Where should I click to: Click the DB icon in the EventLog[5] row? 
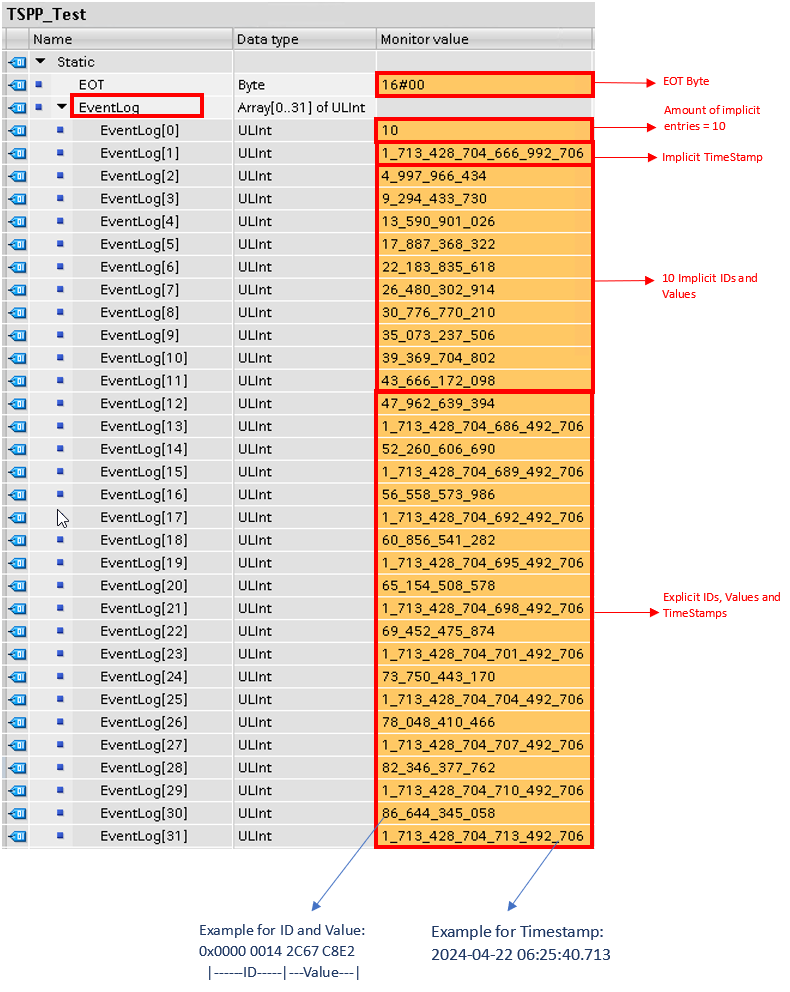17,244
